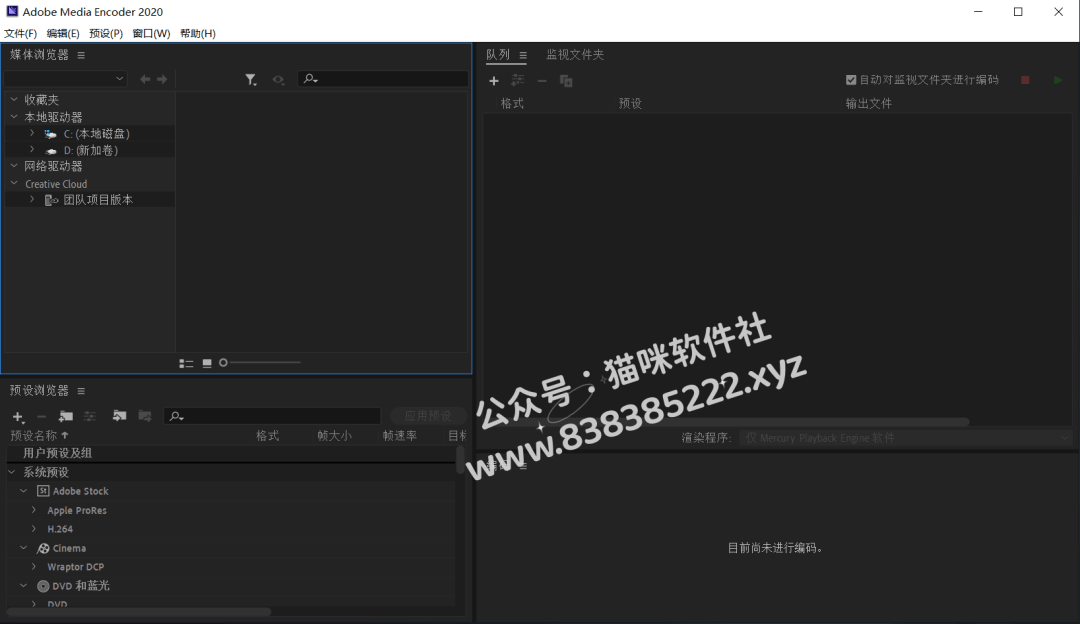Add source to queue with plus
Viewport: 1080px width, 624px height.
click(x=494, y=81)
